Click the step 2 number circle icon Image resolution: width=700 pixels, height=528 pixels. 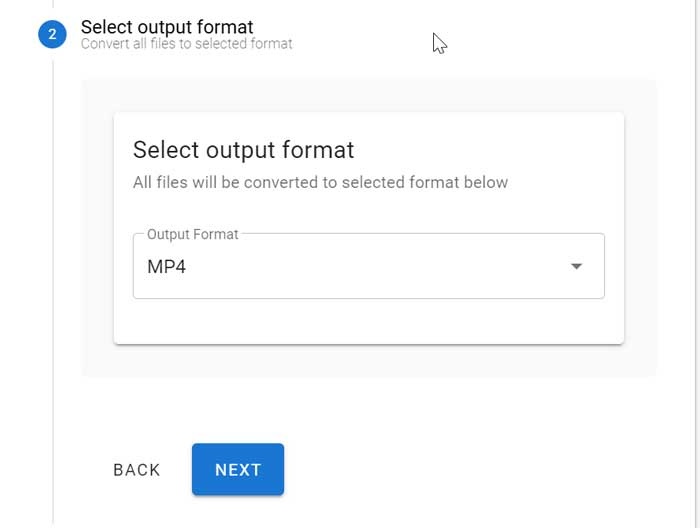[x=51, y=35]
